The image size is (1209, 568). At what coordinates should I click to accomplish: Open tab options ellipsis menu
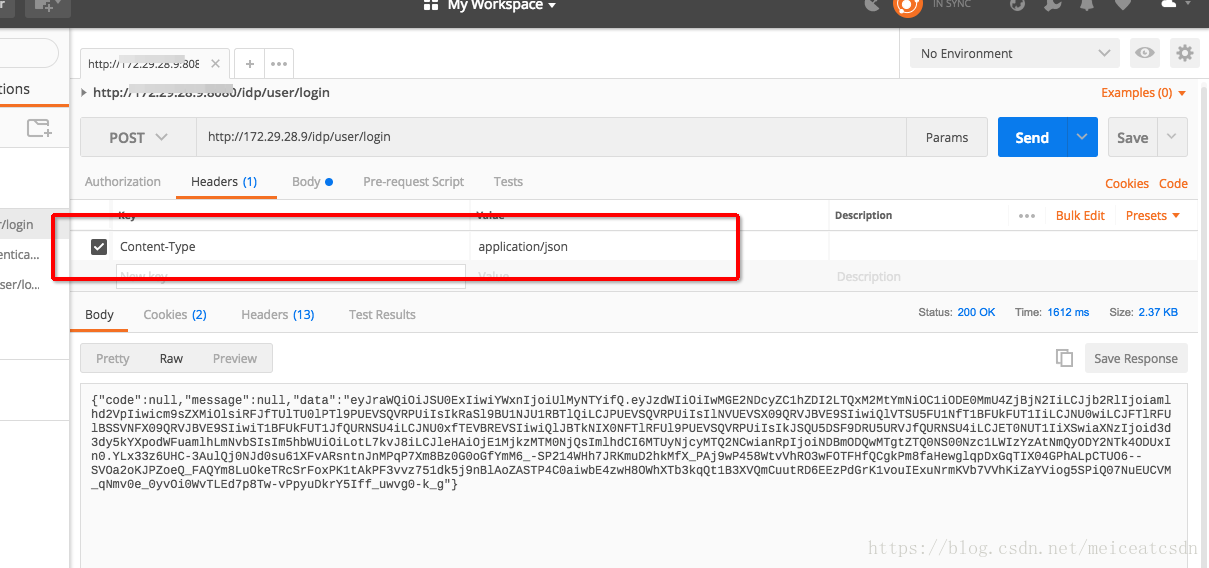click(x=279, y=63)
